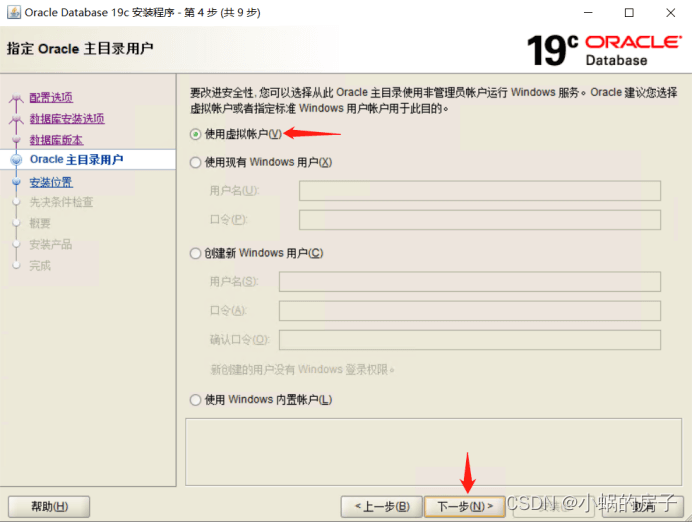Click the 新创建的用户没有 Windows 登录权限 note

pos(302,369)
